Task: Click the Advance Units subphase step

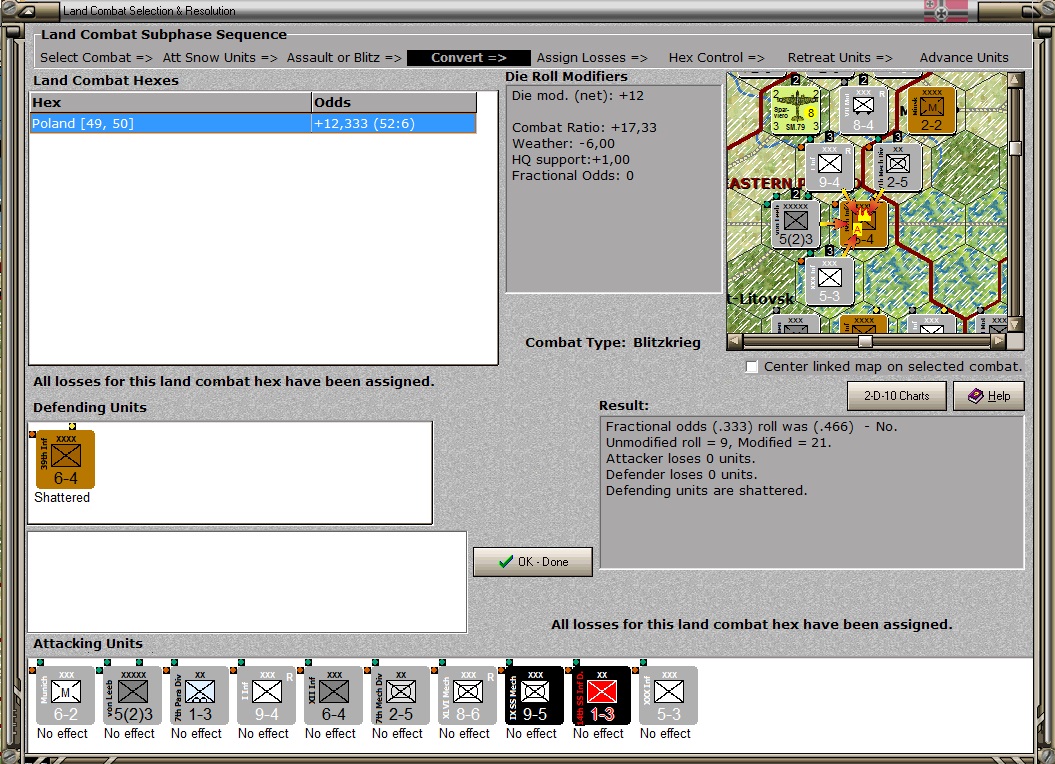Action: [x=964, y=58]
